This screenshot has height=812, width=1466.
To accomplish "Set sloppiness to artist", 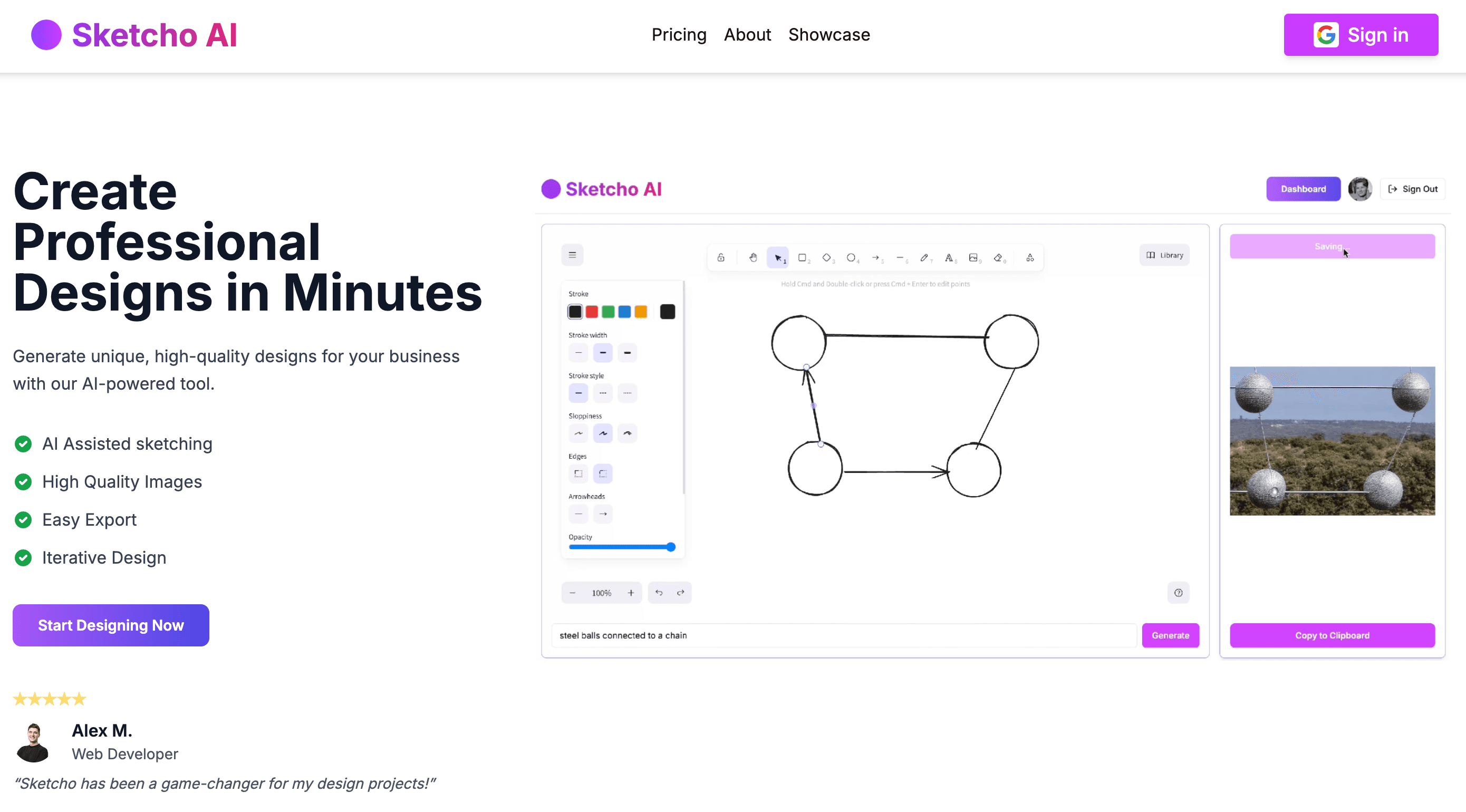I will click(603, 433).
